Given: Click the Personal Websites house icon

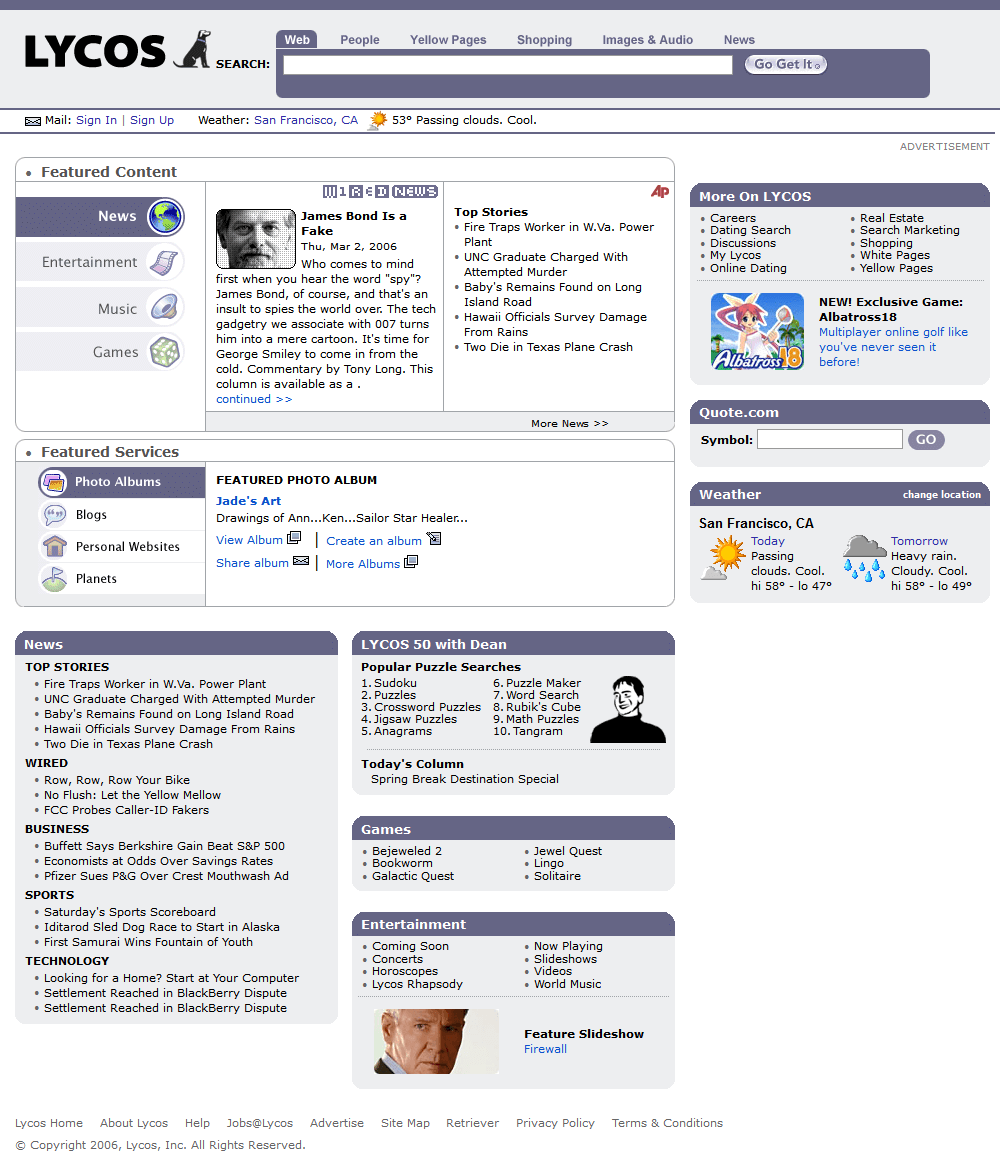Looking at the screenshot, I should [x=54, y=546].
